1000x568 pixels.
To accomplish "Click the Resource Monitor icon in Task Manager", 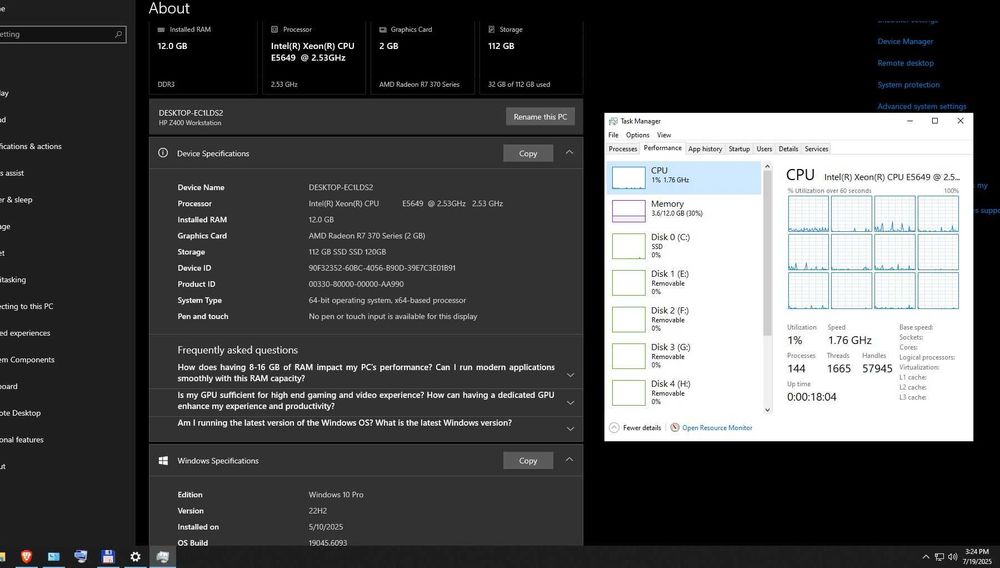I will [675, 428].
